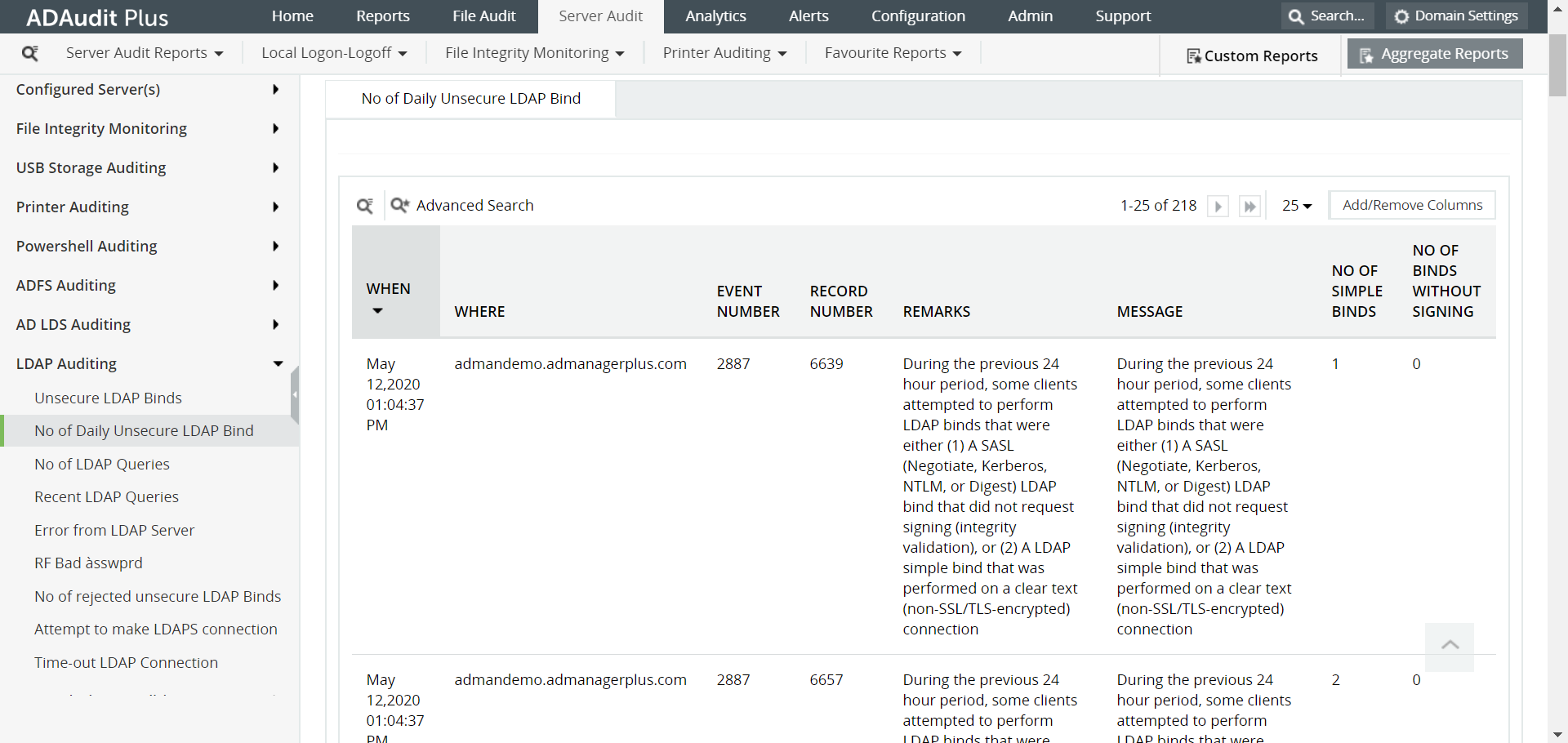Expand Printer Auditing in the sidebar
The width and height of the screenshot is (1568, 743).
click(x=149, y=207)
